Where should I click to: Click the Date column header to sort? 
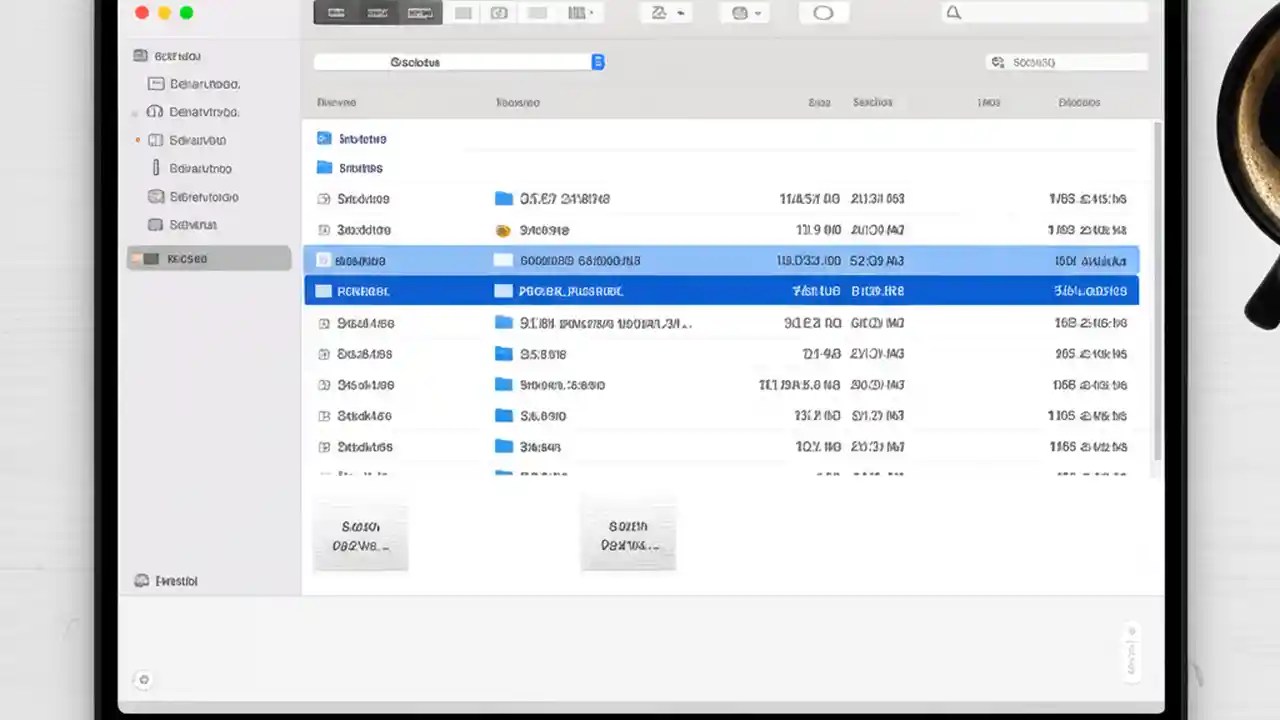[872, 102]
